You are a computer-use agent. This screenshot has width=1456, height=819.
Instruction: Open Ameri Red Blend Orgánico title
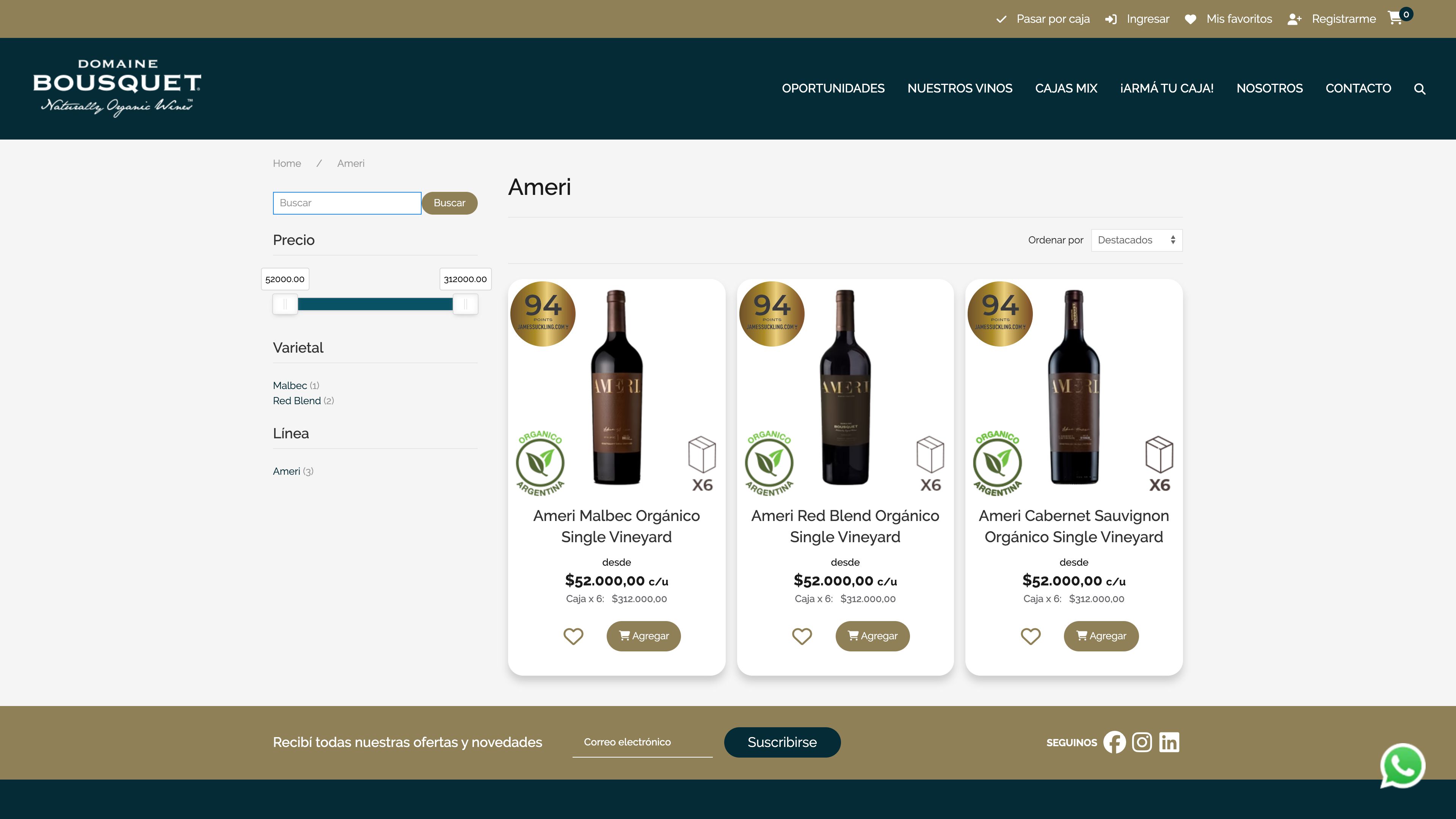pos(845,526)
